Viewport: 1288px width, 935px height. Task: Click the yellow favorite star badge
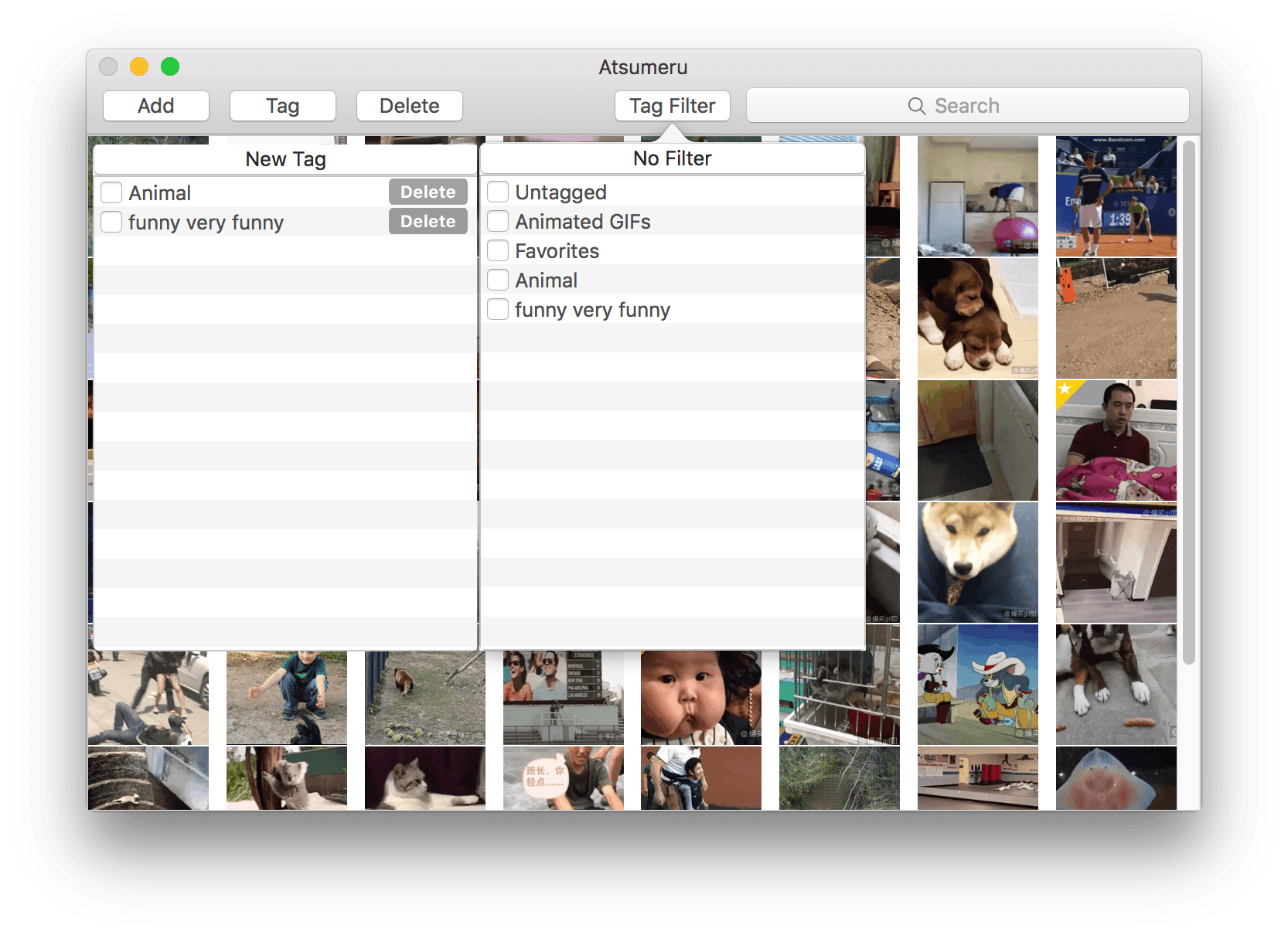click(x=1065, y=389)
